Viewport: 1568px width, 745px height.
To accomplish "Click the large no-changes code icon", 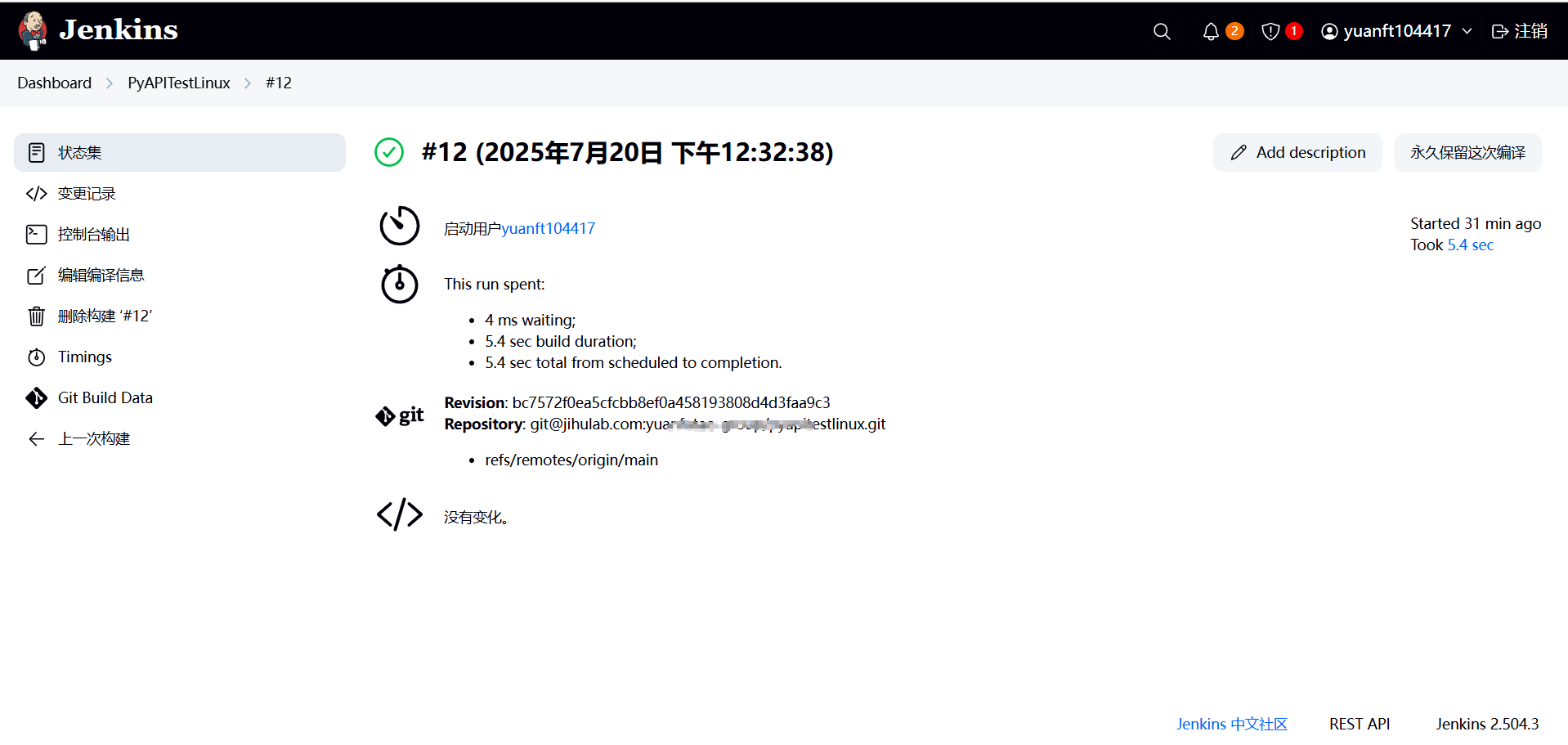I will [x=400, y=515].
